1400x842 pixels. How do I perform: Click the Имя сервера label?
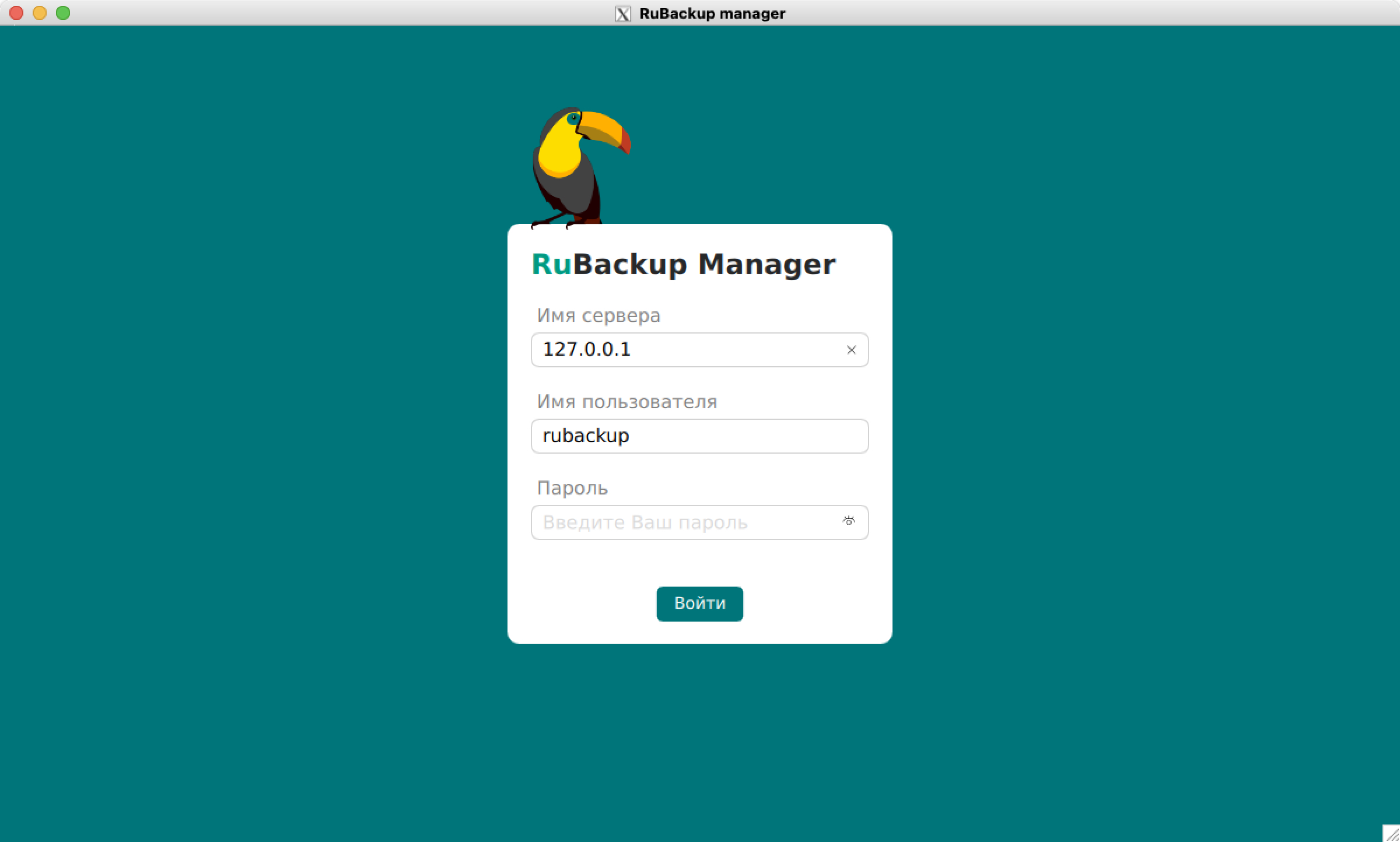(598, 315)
